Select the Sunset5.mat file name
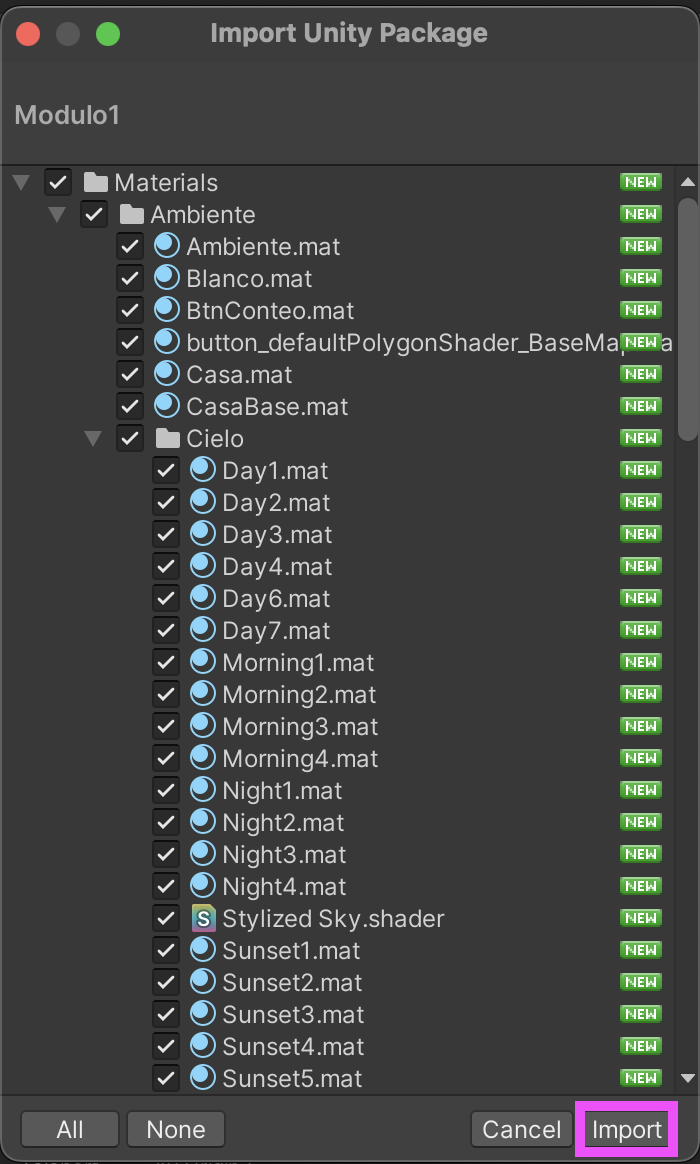 point(292,1078)
